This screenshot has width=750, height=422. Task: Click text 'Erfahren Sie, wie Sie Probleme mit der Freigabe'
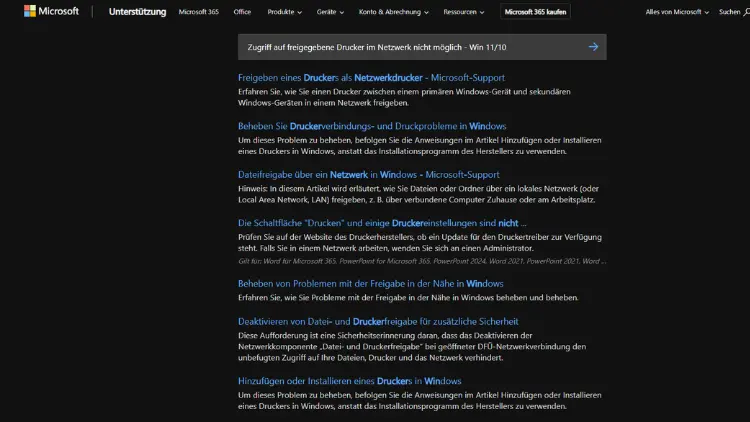[408, 298]
